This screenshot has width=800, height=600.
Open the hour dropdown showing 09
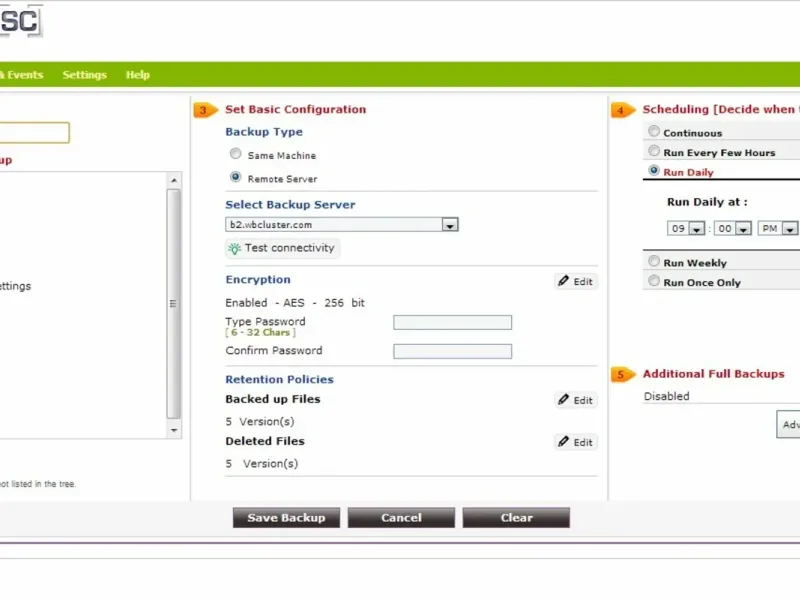tap(686, 228)
